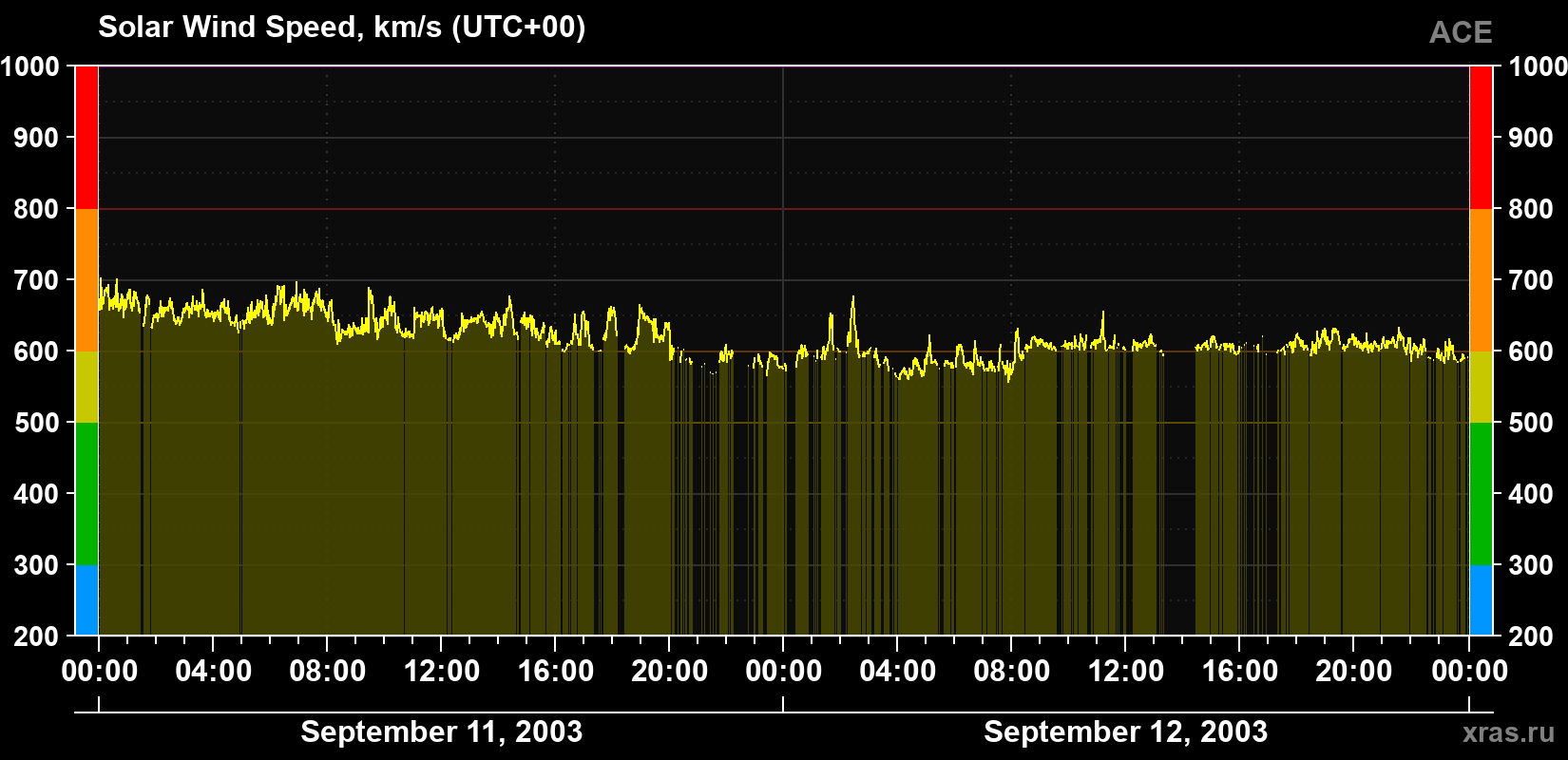1568x760 pixels.
Task: Click the 04:00 time label for September 11
Action: [213, 672]
